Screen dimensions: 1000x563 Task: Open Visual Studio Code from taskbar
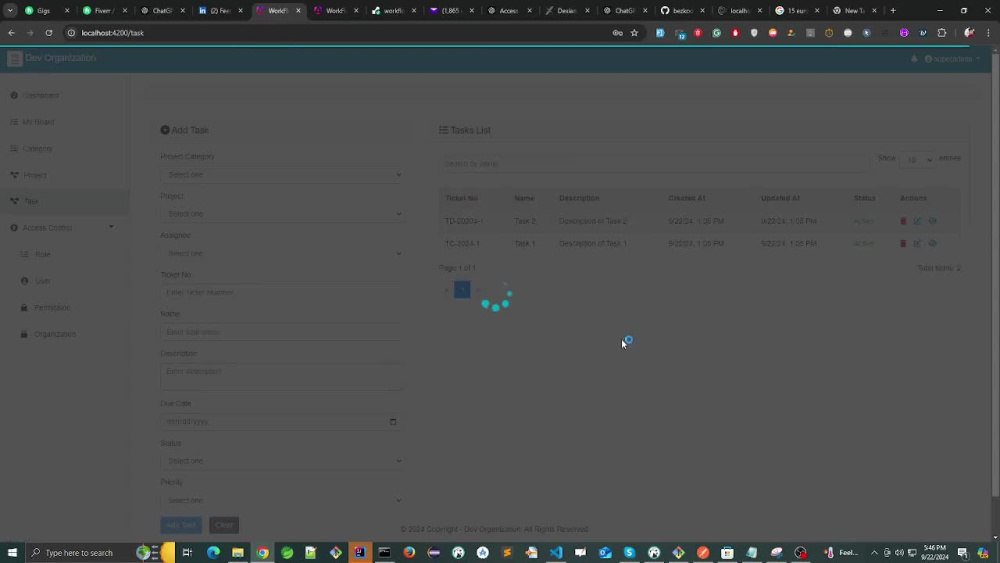[x=555, y=552]
